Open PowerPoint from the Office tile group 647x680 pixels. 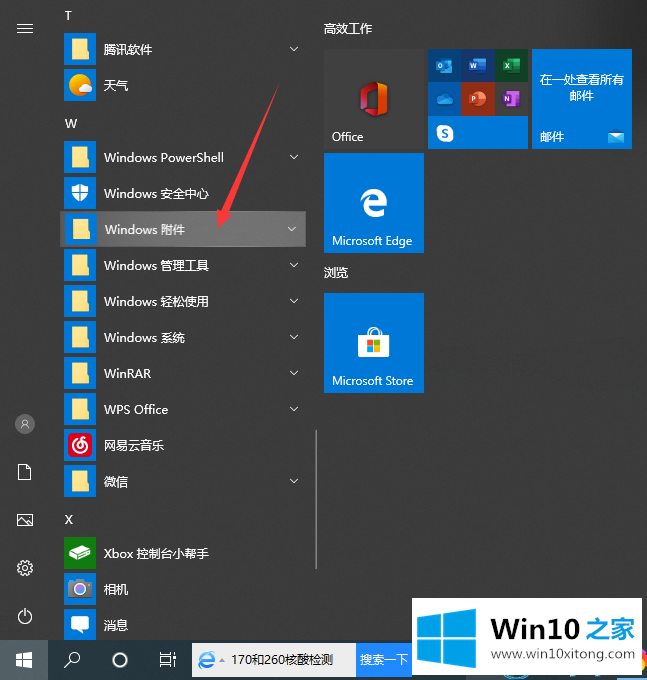[x=478, y=99]
